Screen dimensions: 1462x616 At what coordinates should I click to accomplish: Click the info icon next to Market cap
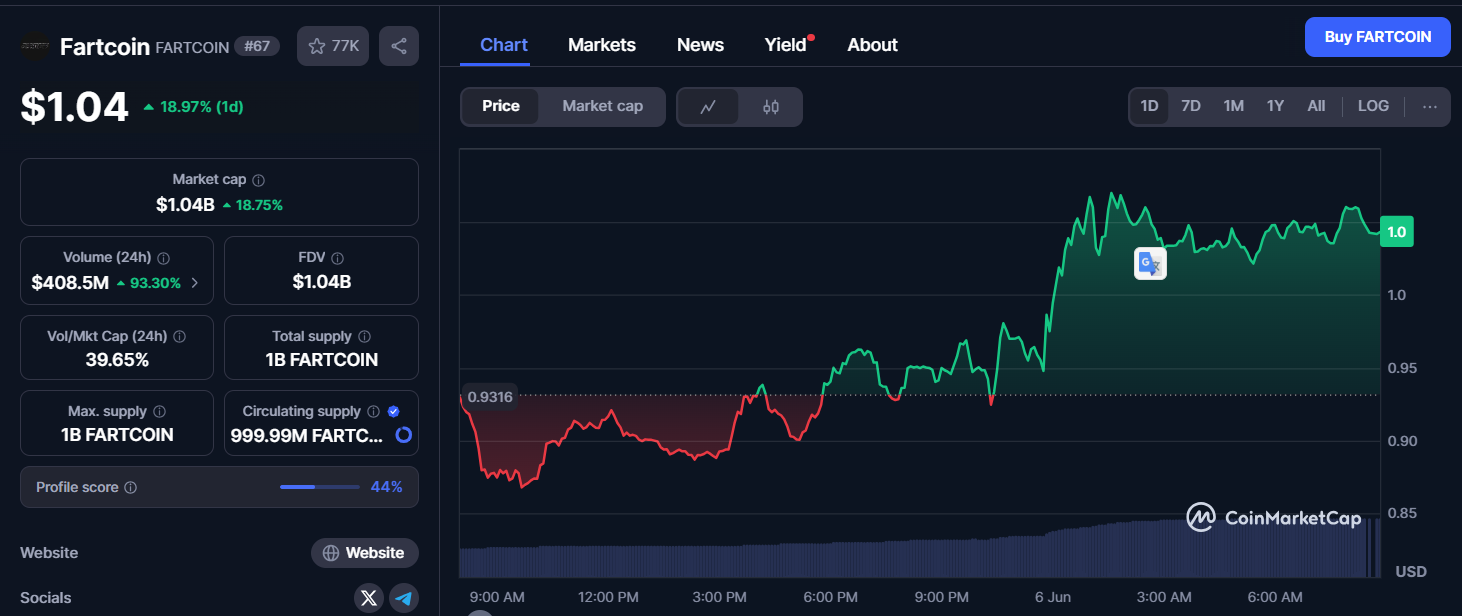(x=258, y=179)
